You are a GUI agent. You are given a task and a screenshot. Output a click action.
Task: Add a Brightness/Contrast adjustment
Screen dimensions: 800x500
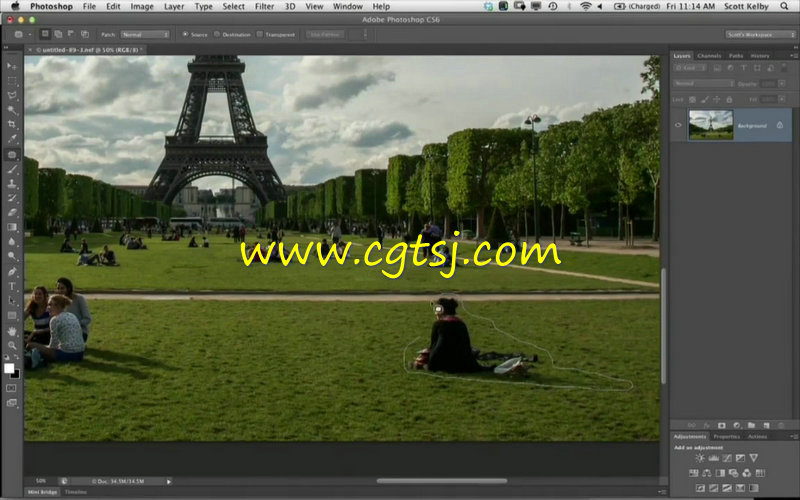click(x=700, y=458)
